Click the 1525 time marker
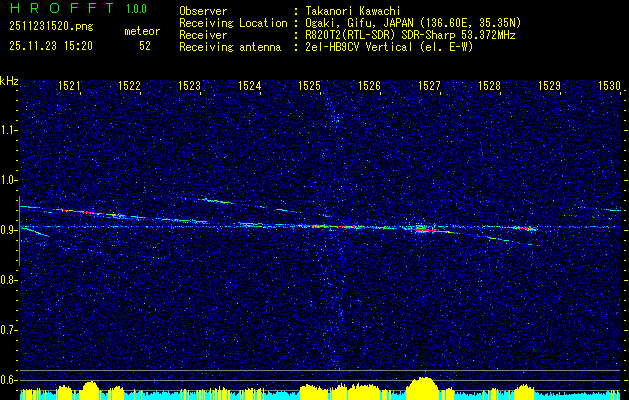The image size is (629, 400). coord(310,85)
